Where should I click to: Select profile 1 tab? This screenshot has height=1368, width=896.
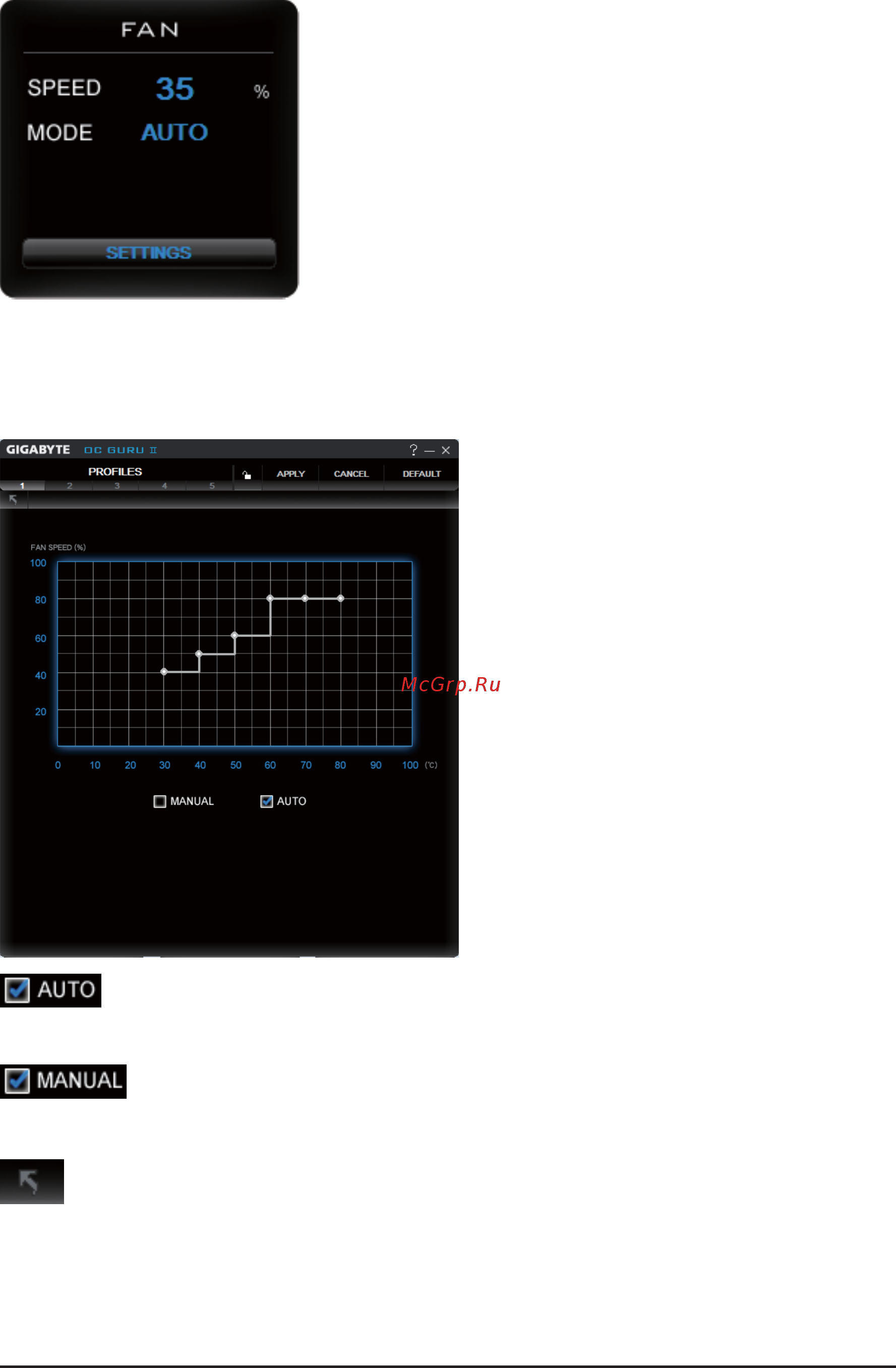click(x=22, y=486)
